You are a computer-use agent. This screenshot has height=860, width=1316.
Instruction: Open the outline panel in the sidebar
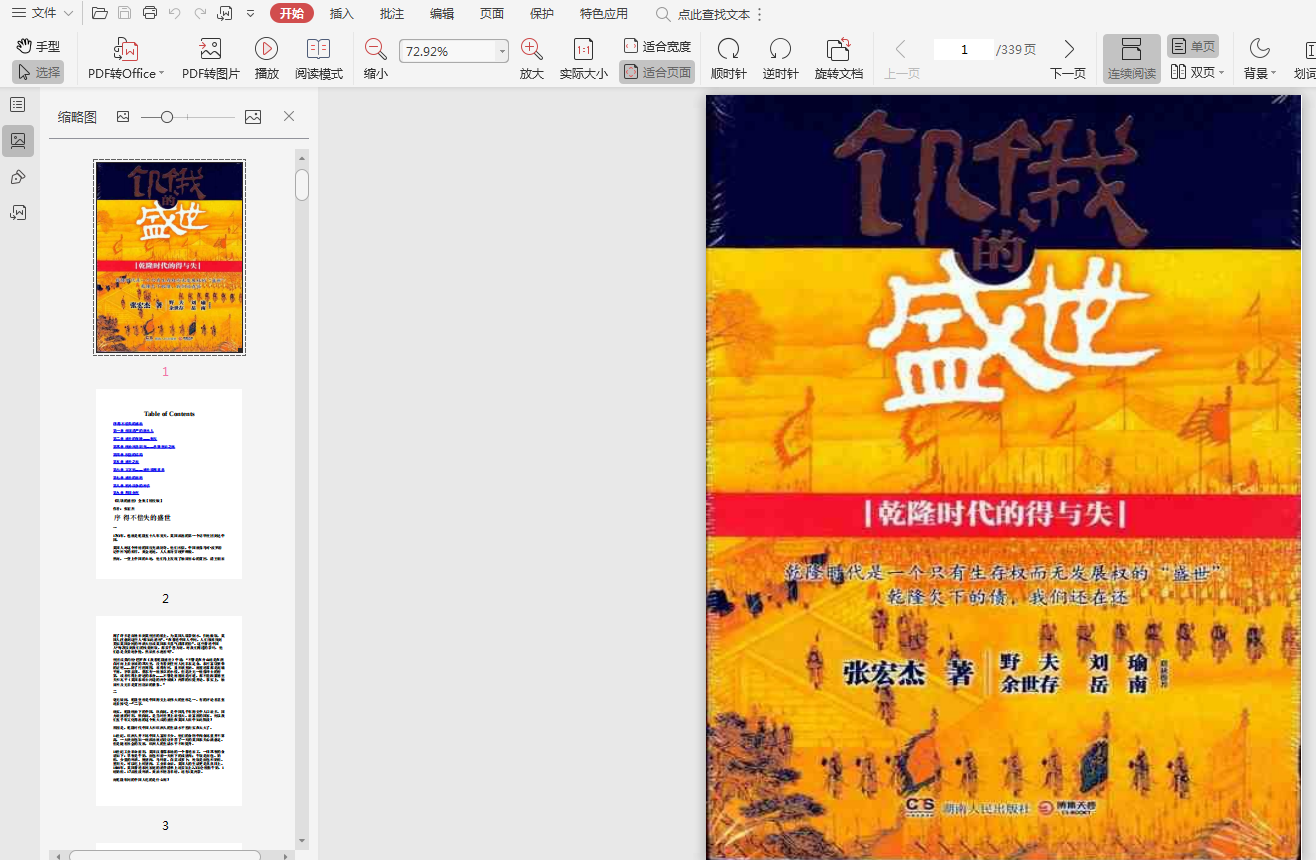[18, 105]
